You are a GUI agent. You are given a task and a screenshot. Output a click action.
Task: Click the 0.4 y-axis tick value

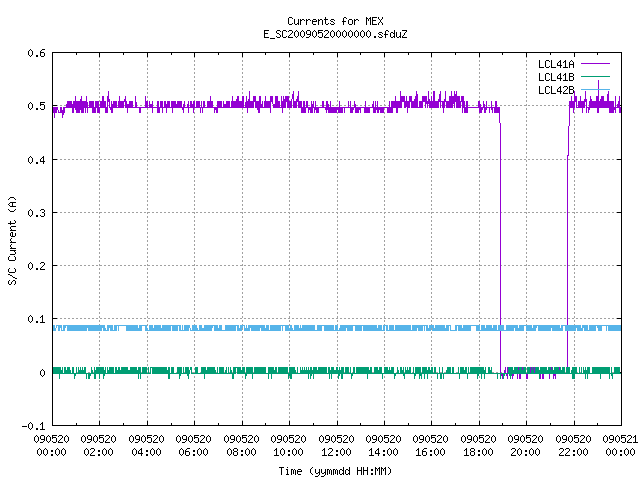[37, 160]
